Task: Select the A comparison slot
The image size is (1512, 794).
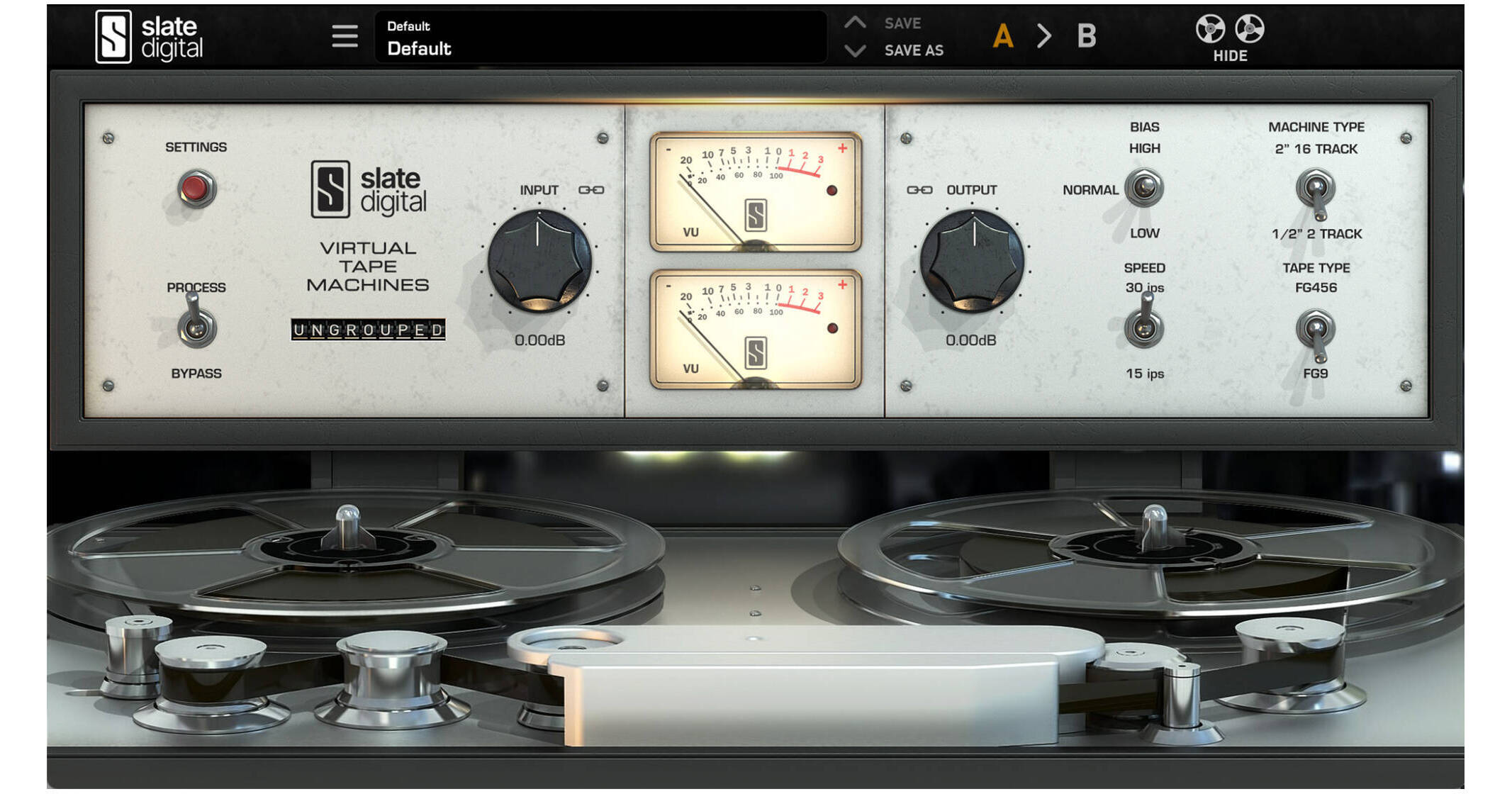Action: (x=1002, y=35)
